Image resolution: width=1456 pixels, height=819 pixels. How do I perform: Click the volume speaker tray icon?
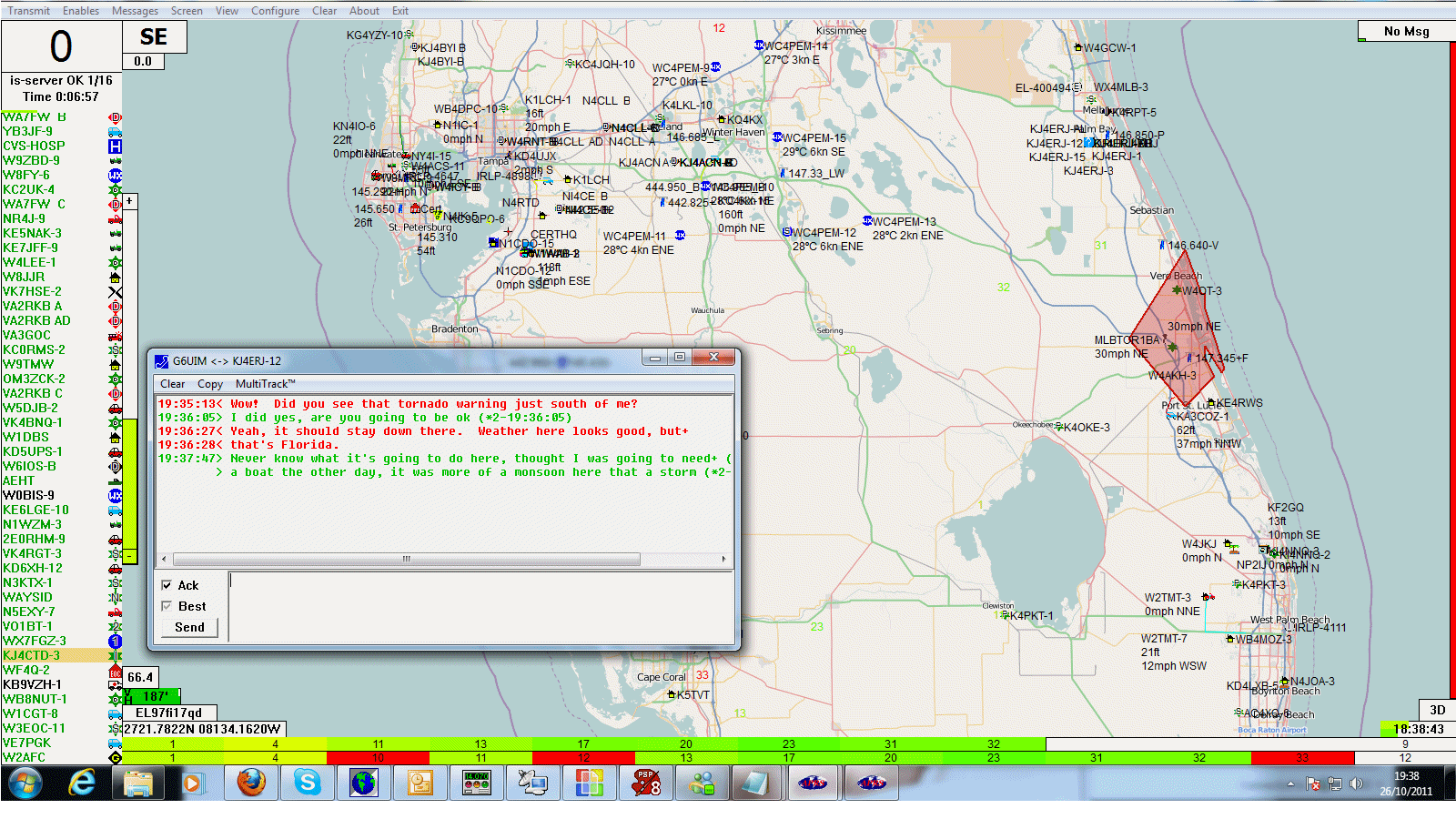click(1357, 784)
